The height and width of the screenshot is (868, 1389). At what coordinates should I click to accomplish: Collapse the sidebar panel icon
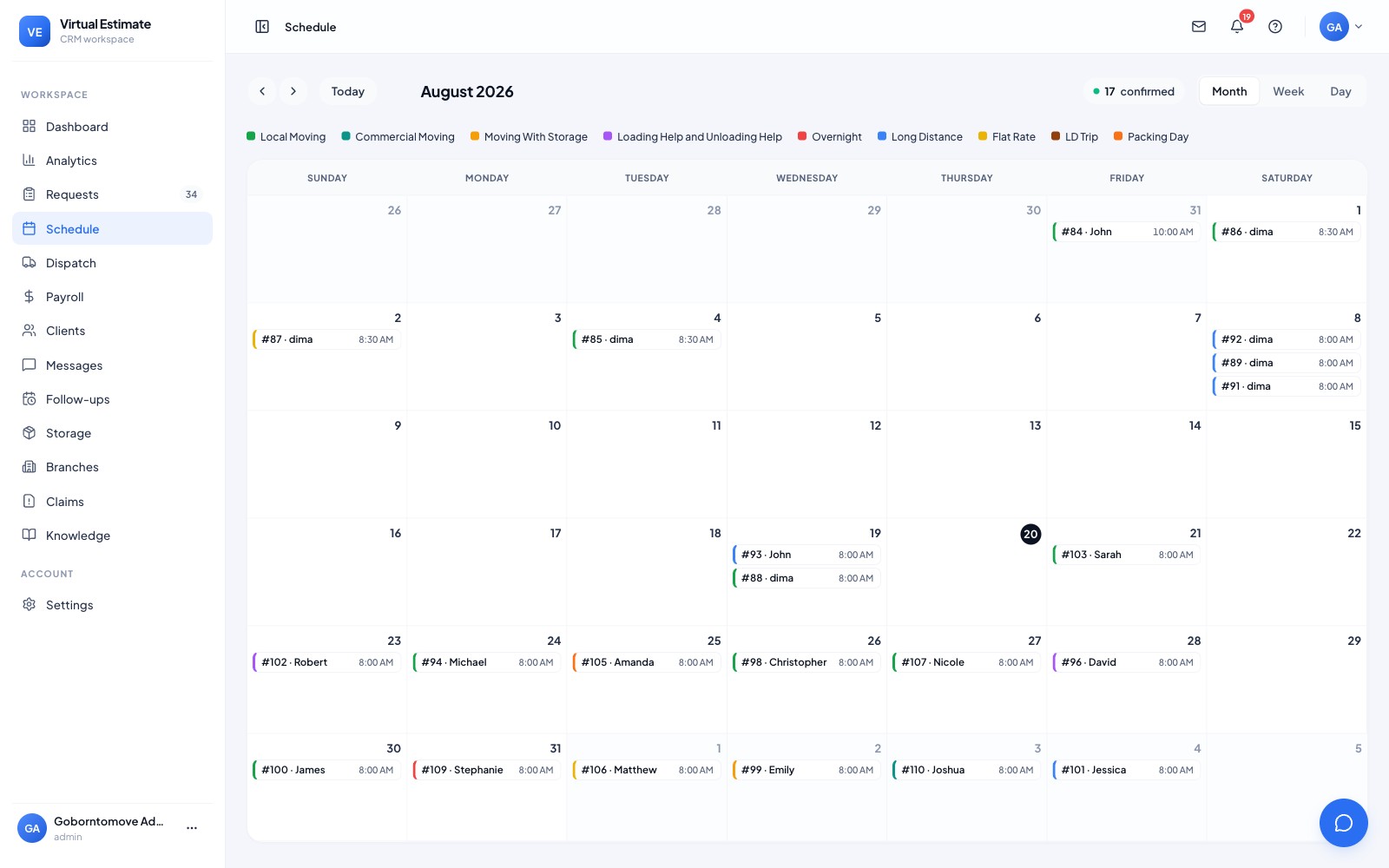[x=262, y=27]
